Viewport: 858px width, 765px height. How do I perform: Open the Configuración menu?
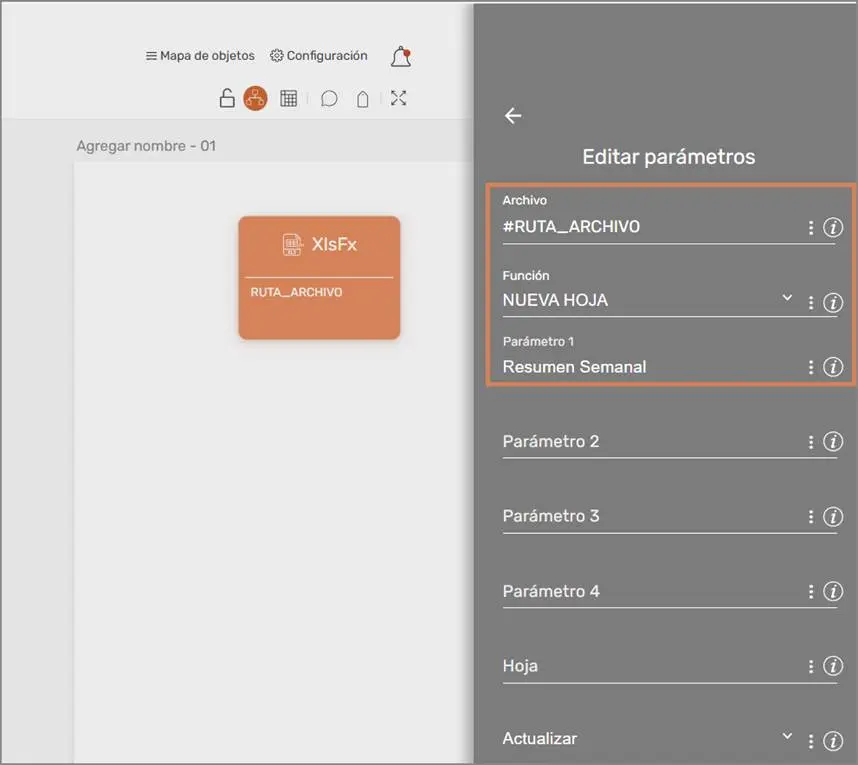coord(318,56)
